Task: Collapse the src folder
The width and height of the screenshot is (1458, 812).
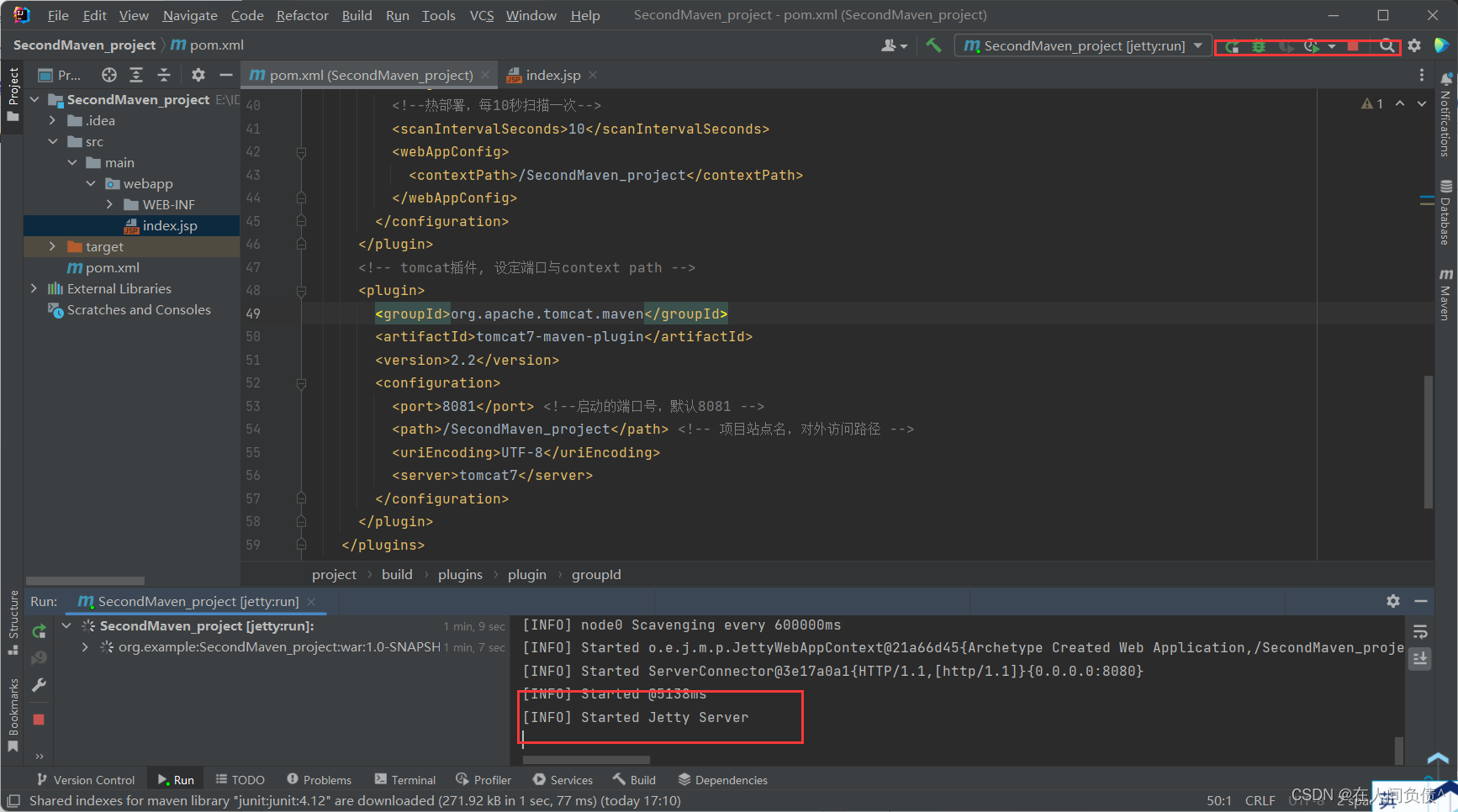Action: coord(53,141)
